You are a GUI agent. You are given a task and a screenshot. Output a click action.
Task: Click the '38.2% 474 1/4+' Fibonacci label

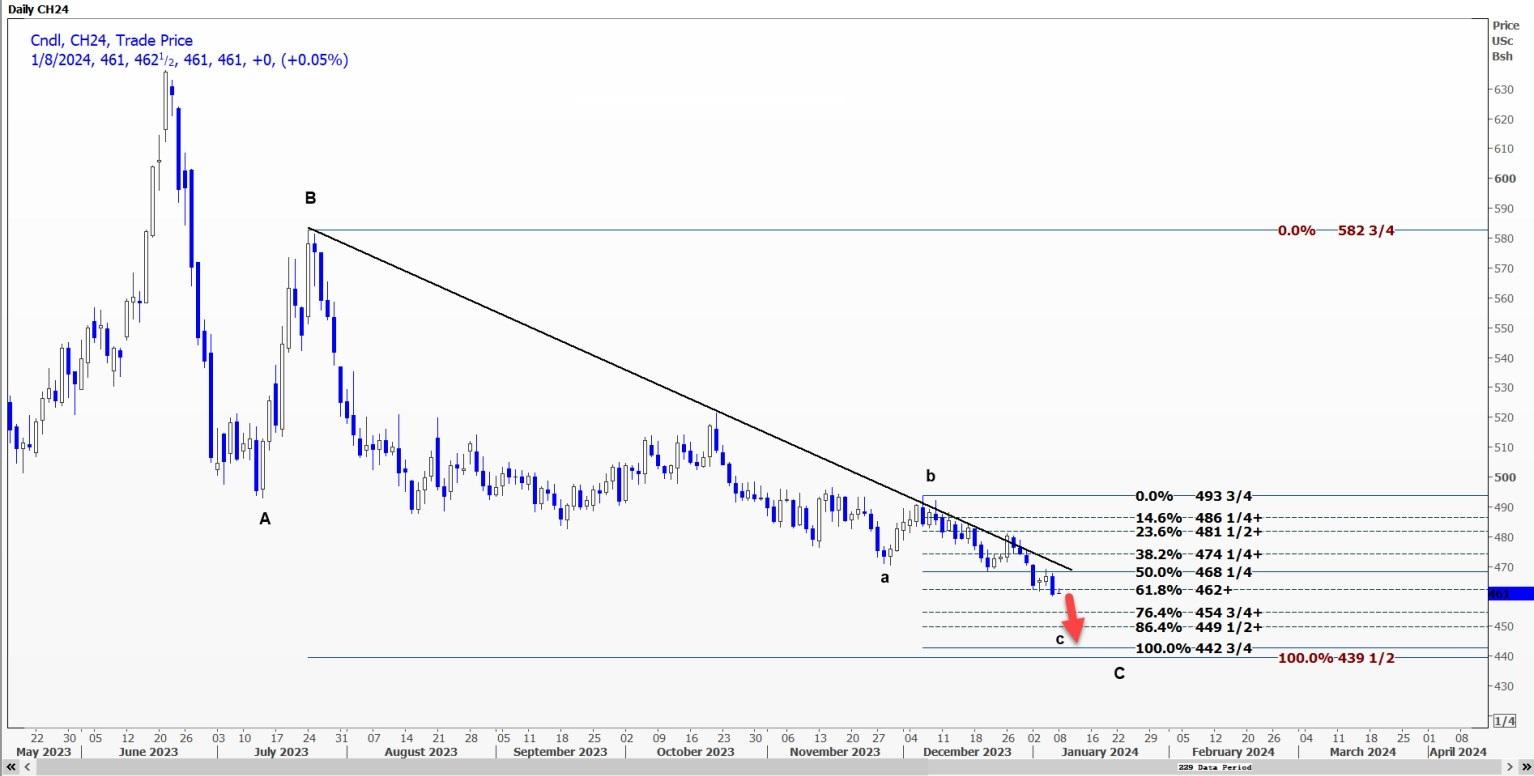1198,554
